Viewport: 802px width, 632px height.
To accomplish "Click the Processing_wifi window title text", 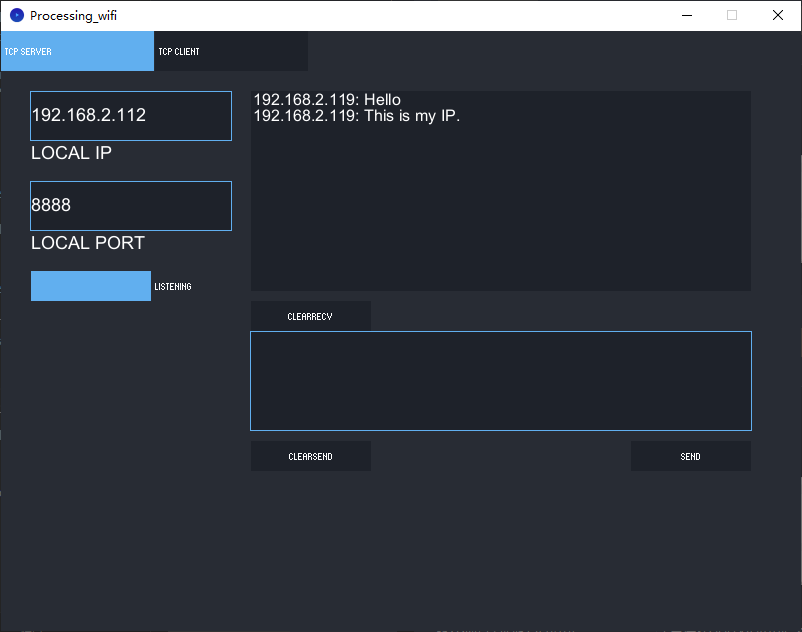I will [x=73, y=16].
